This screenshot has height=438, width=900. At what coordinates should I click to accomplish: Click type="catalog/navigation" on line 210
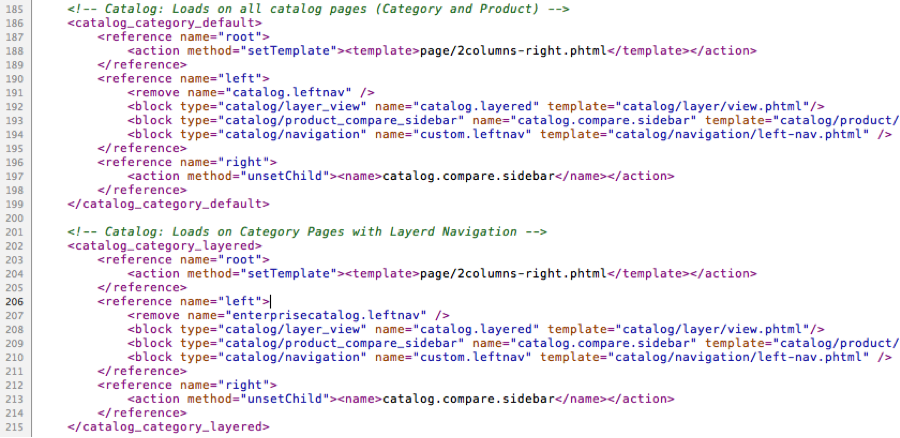[273, 357]
